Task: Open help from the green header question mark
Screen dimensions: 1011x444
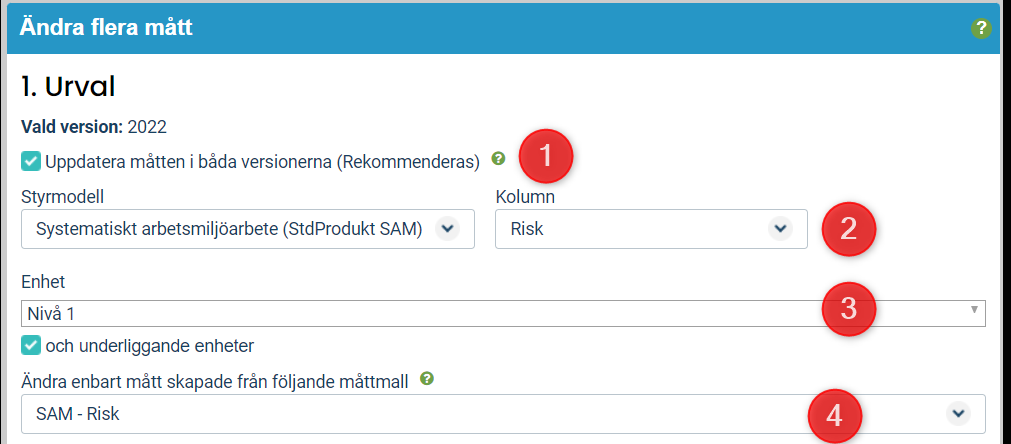Action: pyautogui.click(x=981, y=28)
